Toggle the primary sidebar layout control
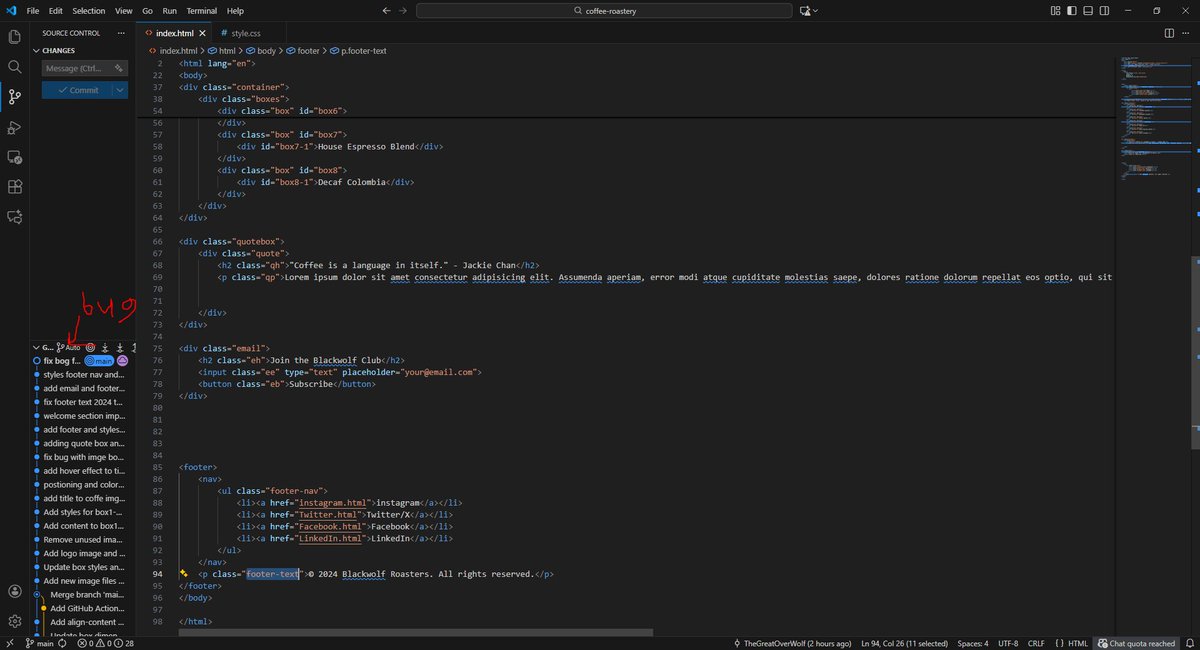Viewport: 1200px width, 650px height. coord(1072,10)
